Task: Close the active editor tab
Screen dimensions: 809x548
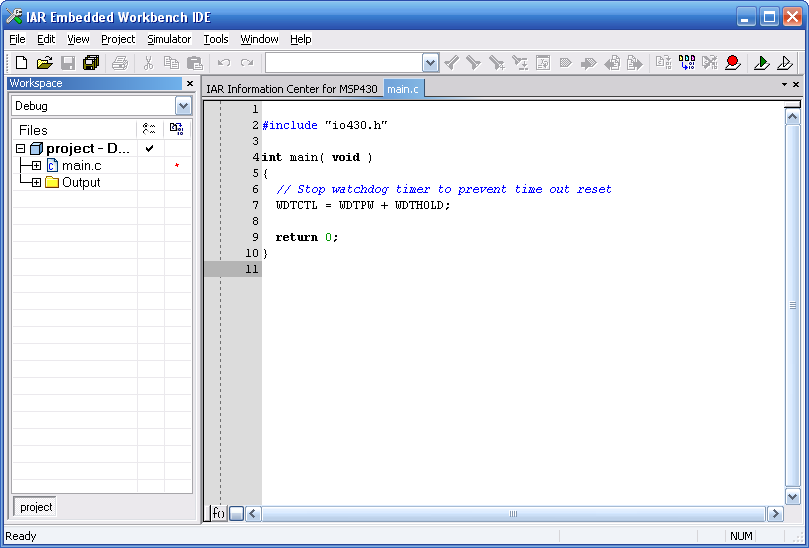Action: pyautogui.click(x=796, y=84)
